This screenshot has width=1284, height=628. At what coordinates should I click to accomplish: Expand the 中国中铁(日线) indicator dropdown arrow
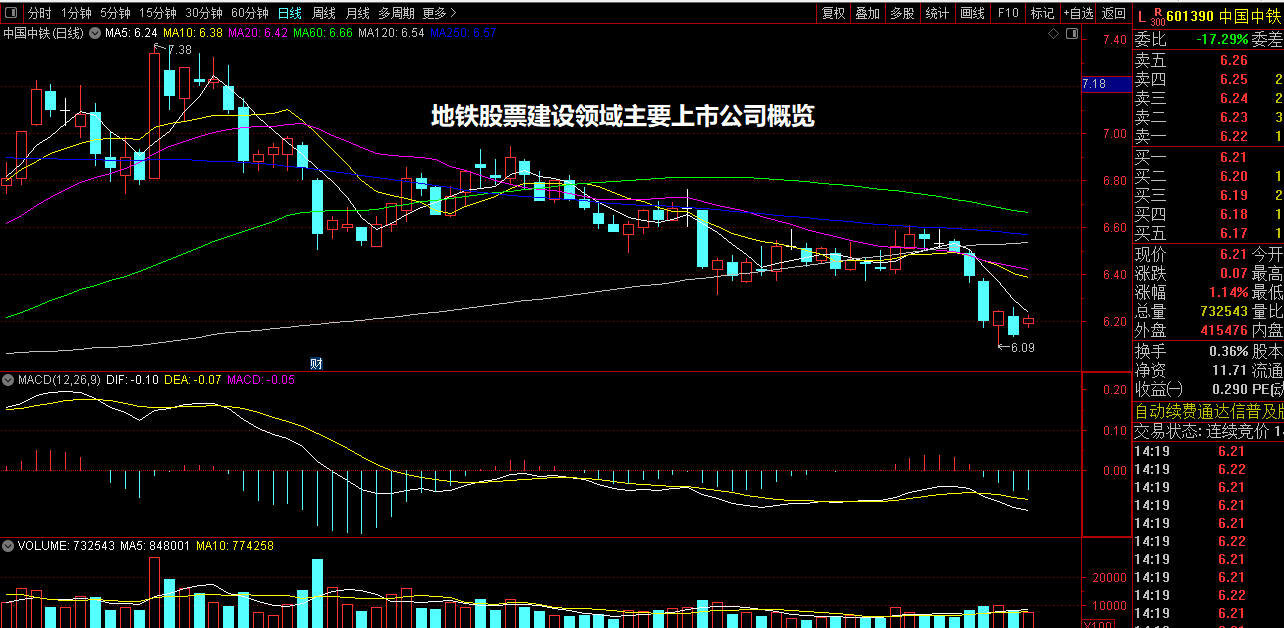[95, 34]
